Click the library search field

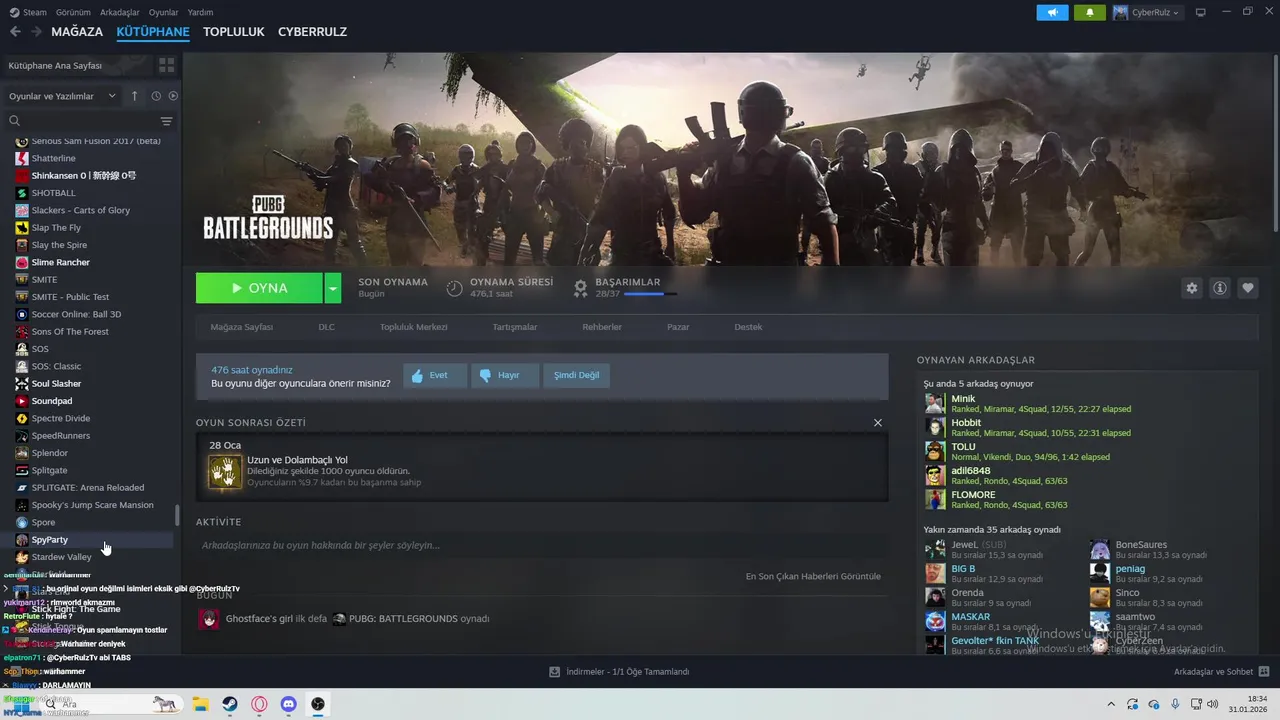click(80, 121)
